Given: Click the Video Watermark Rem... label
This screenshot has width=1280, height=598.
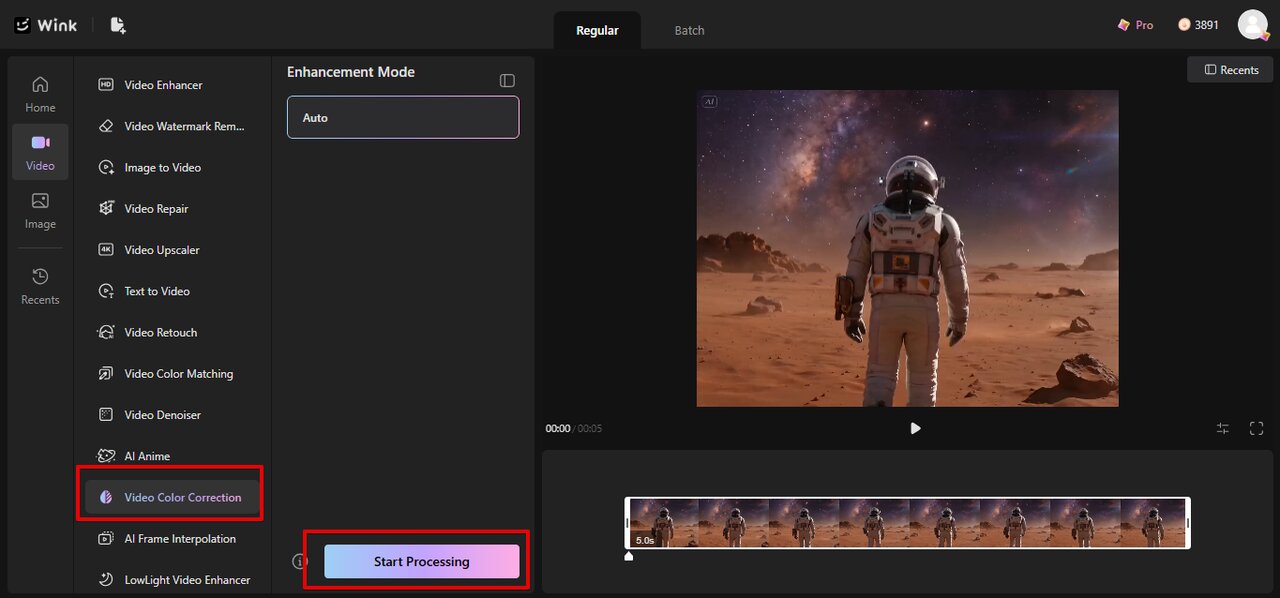Looking at the screenshot, I should [184, 126].
